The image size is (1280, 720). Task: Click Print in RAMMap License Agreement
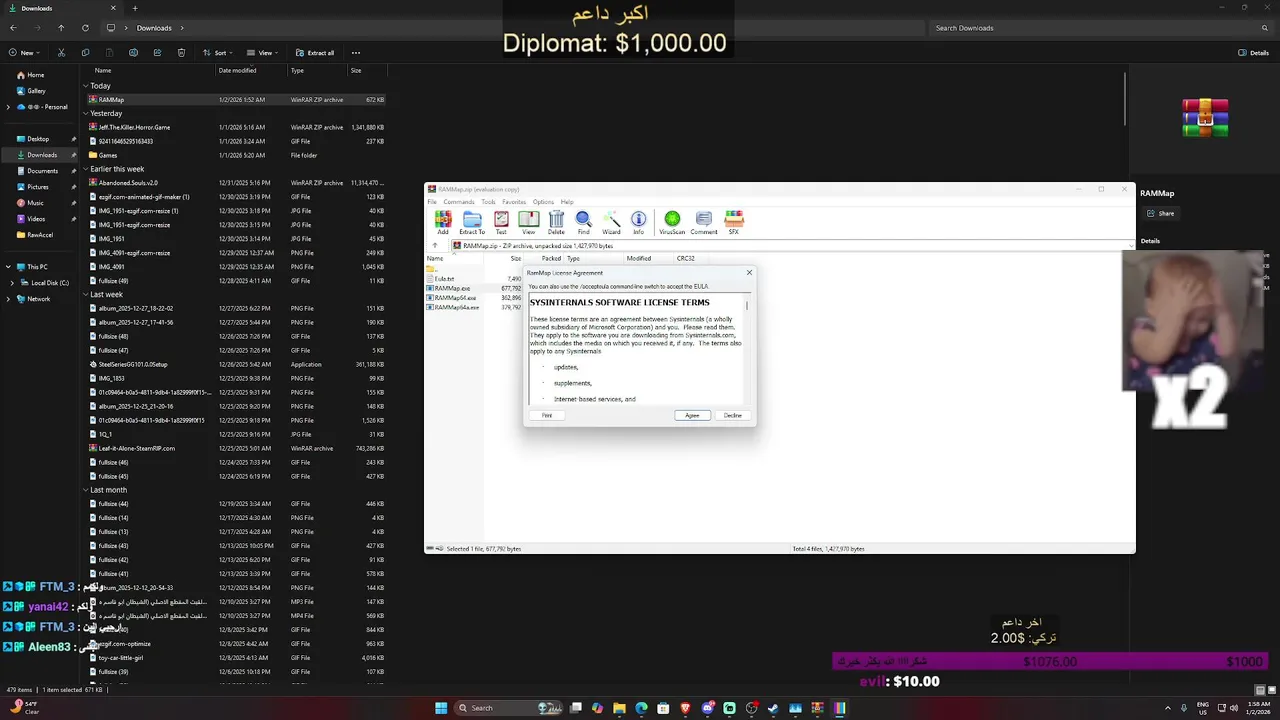(x=547, y=415)
